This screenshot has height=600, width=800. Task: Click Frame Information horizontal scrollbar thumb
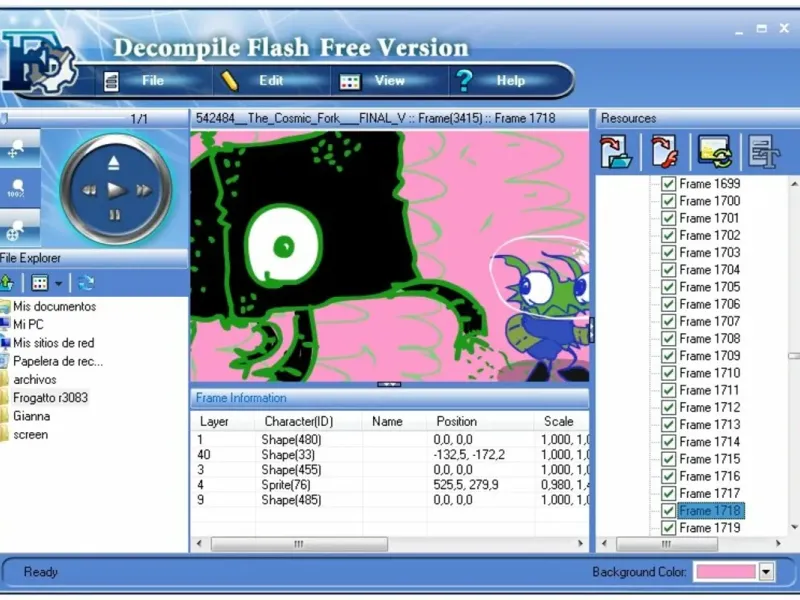click(299, 544)
